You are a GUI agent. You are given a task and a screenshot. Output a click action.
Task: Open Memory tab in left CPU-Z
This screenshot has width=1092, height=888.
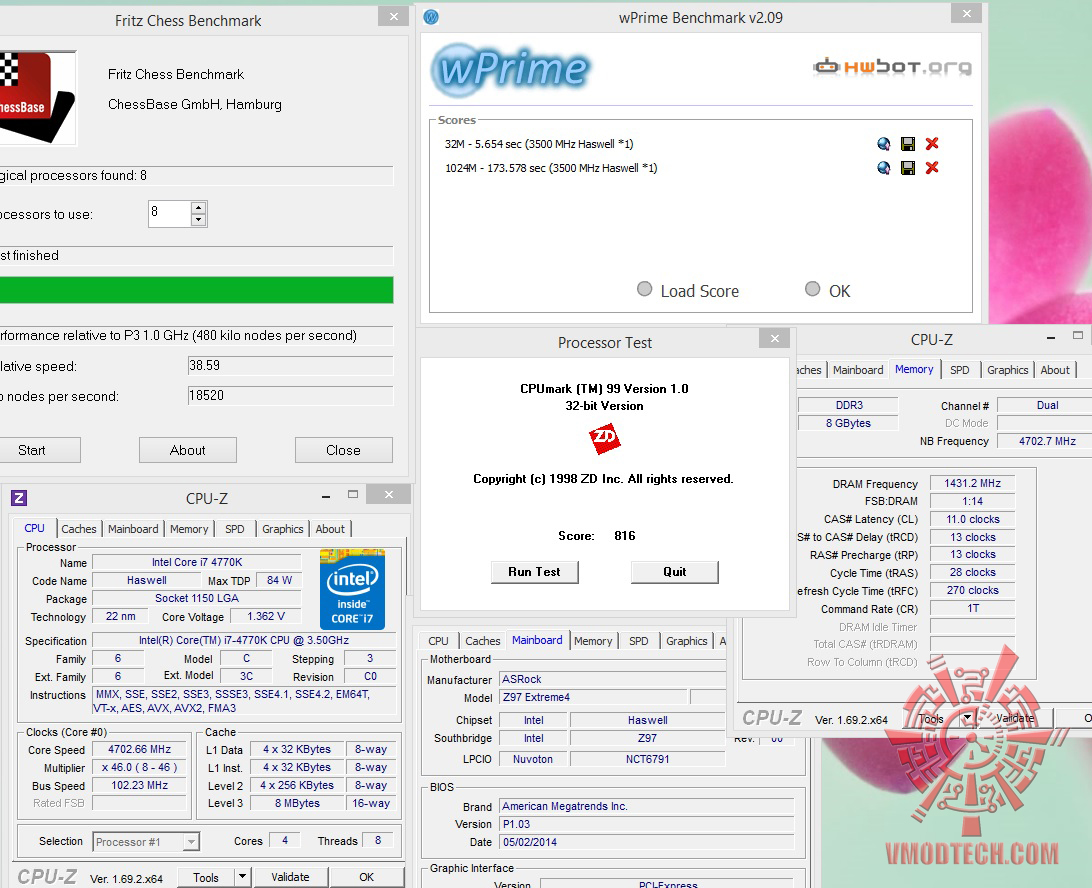point(189,529)
